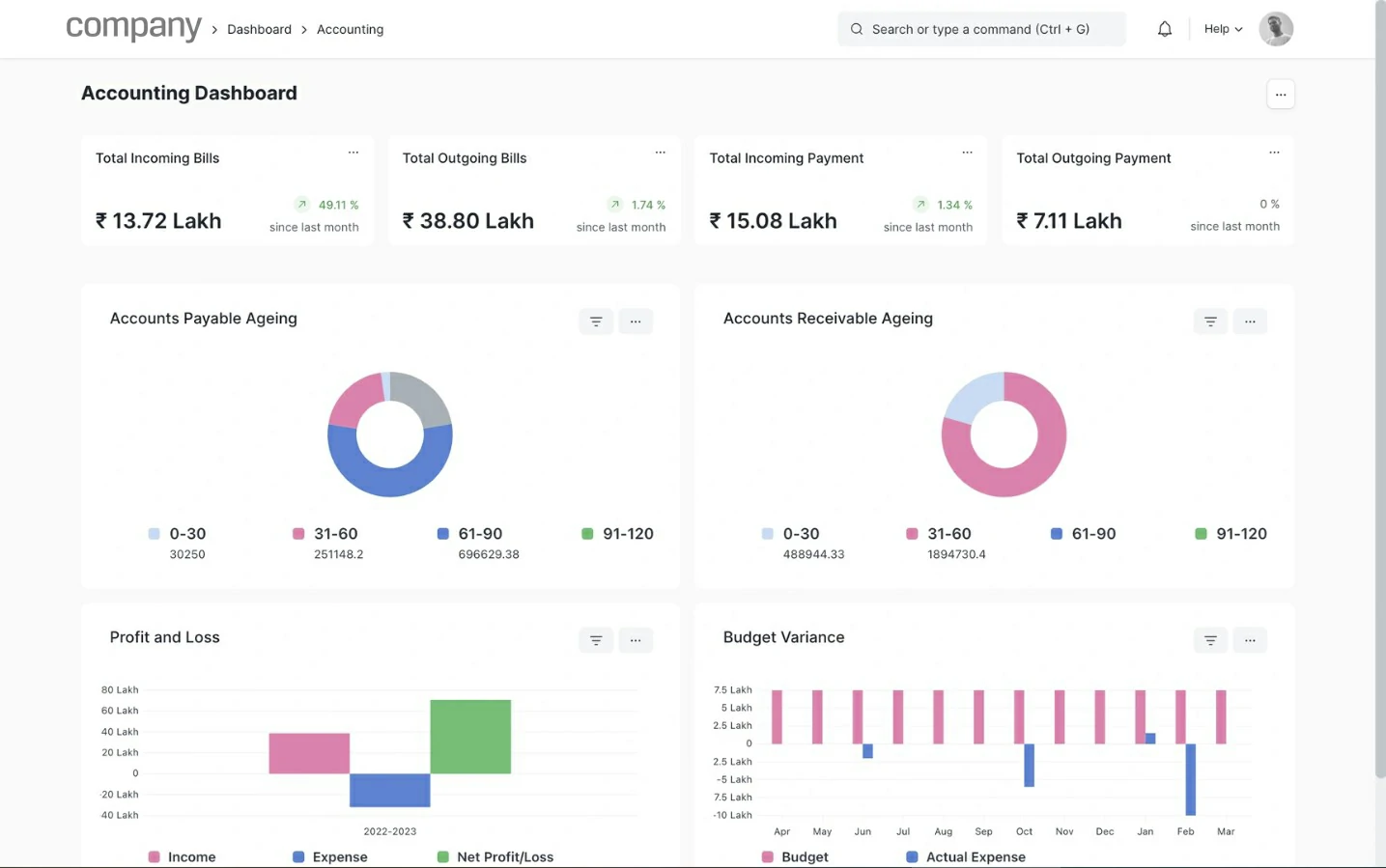The image size is (1386, 868).
Task: Open filter for Accounts Receivable Ageing
Action: click(1209, 322)
